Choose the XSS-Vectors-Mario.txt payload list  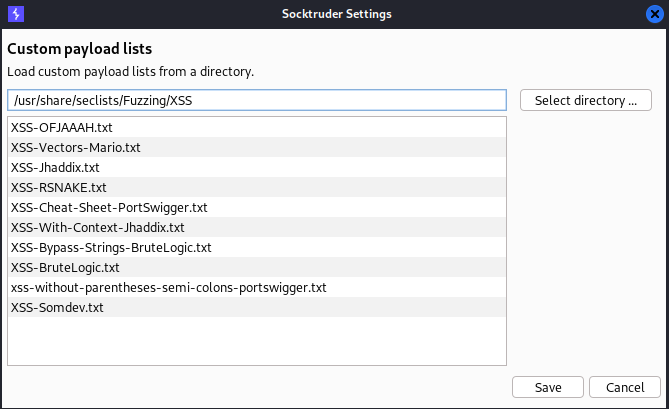(x=76, y=148)
